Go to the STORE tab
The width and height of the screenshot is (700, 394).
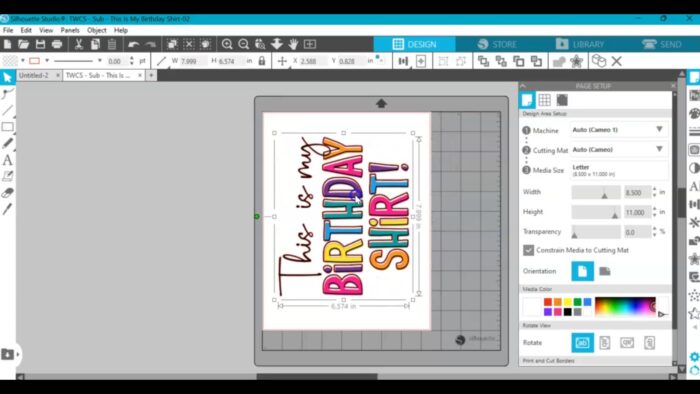click(497, 44)
